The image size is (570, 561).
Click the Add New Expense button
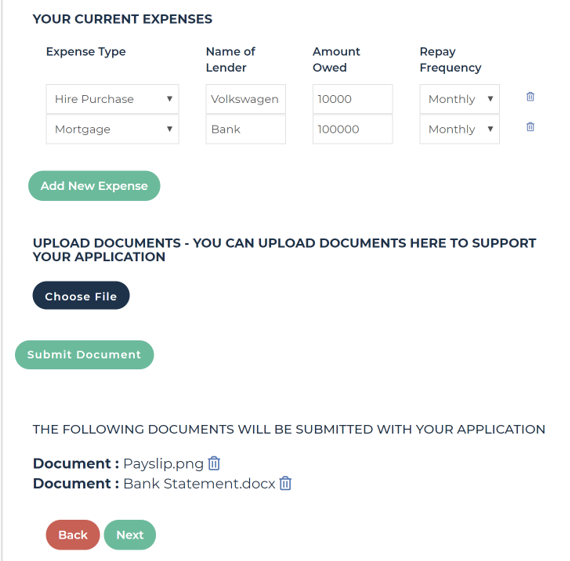click(x=94, y=186)
